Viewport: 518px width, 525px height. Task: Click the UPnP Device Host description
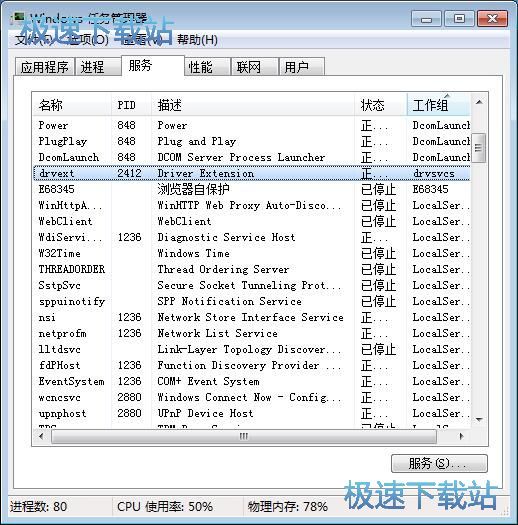click(205, 414)
